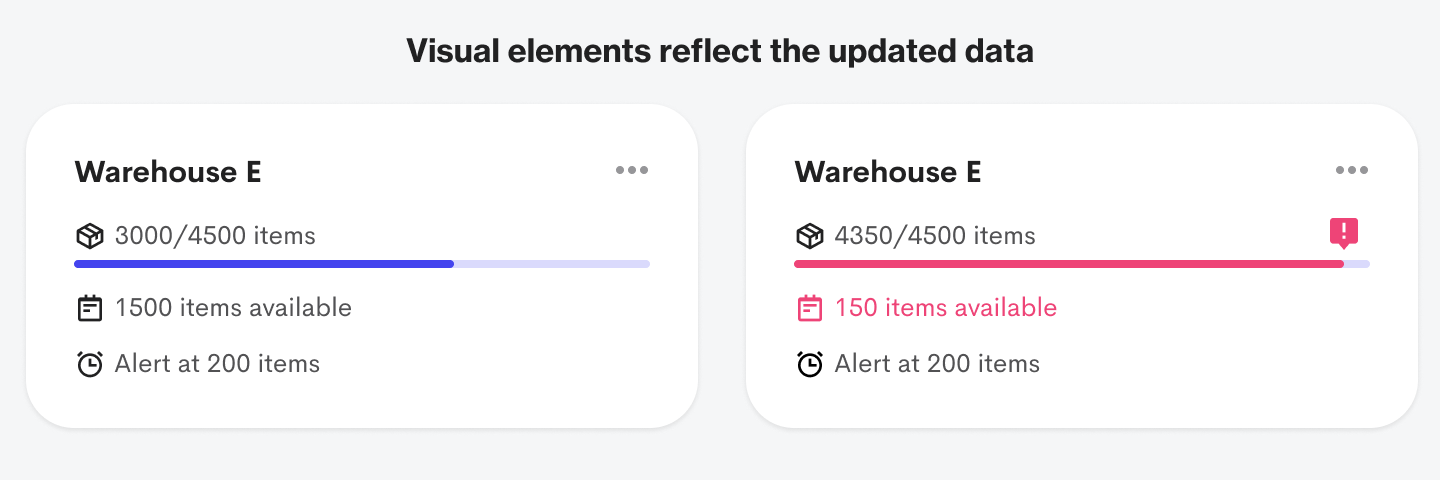Click the calendar icon beside 1500 items available
The height and width of the screenshot is (480, 1440).
(90, 308)
